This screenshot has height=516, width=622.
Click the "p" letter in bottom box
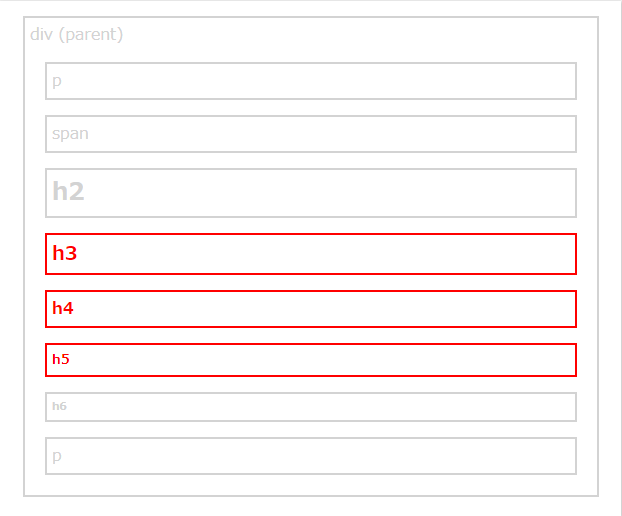pyautogui.click(x=57, y=457)
